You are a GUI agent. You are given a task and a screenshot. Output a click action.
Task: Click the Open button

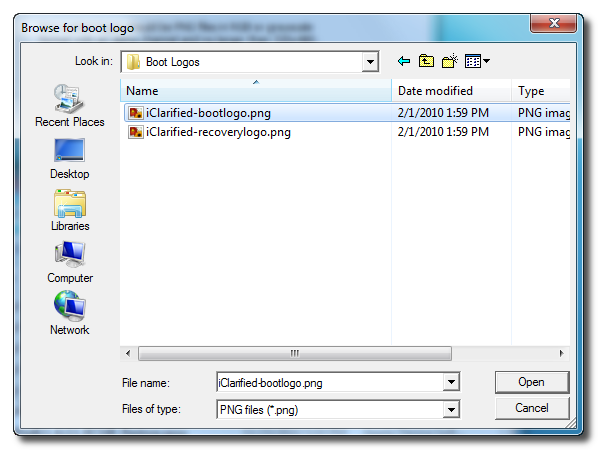tap(532, 382)
